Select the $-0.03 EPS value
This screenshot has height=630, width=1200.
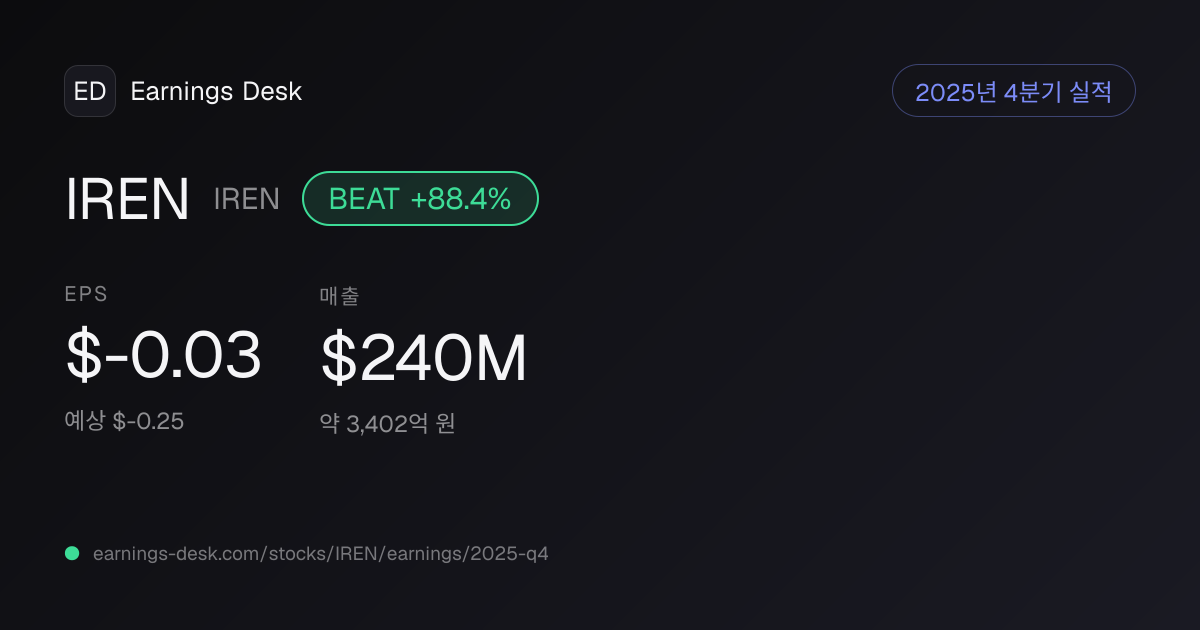coord(163,355)
